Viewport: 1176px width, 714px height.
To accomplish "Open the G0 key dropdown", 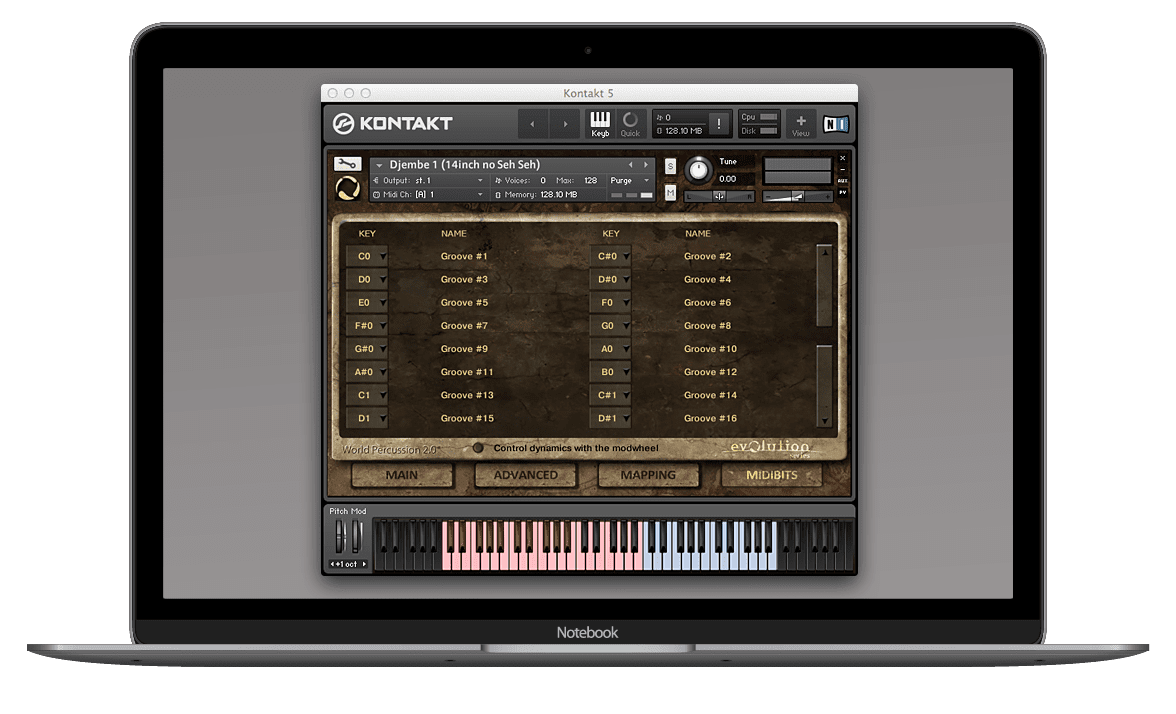I will (x=610, y=326).
